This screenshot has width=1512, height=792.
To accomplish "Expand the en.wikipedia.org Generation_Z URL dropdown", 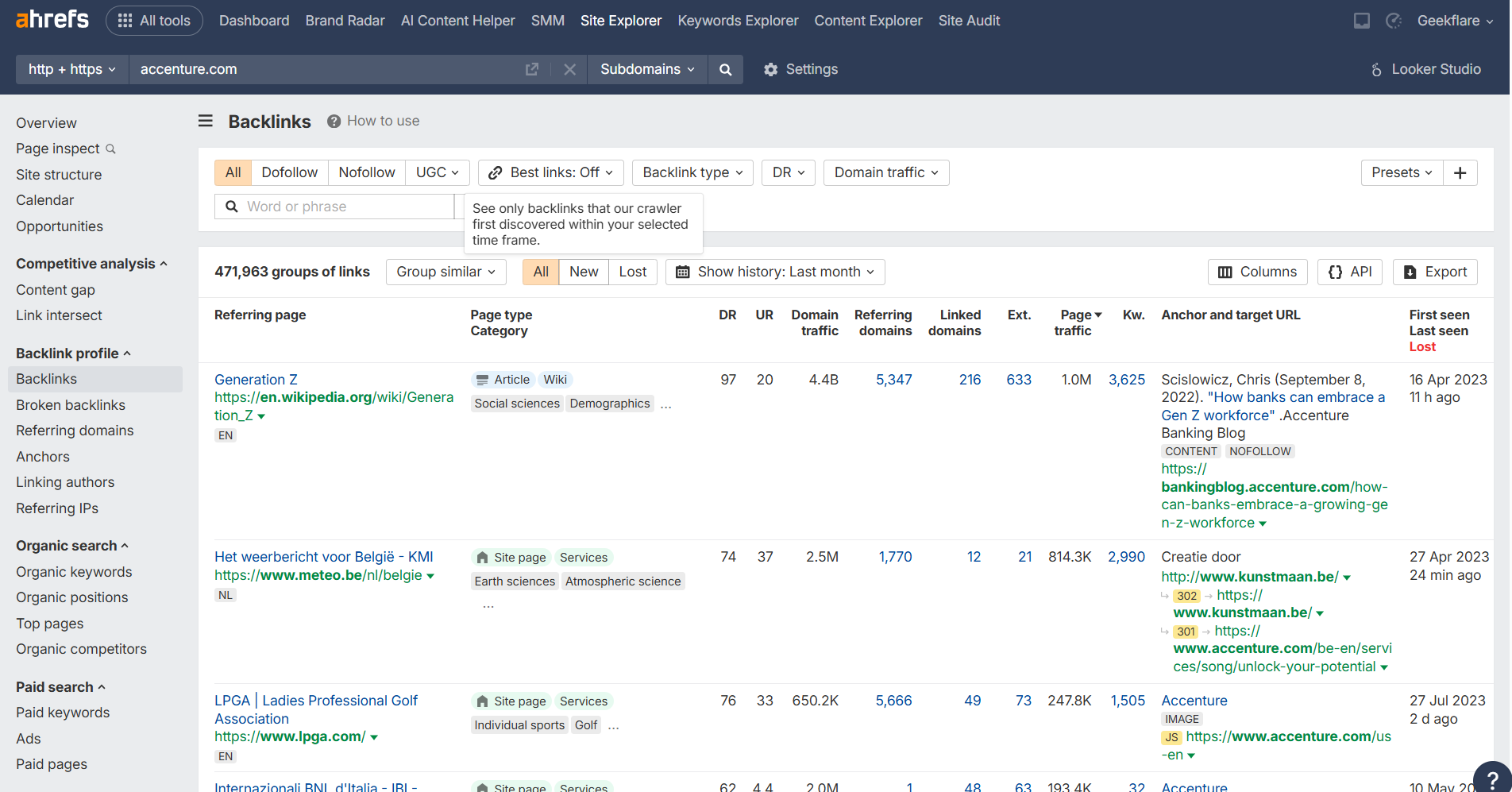I will [x=261, y=416].
